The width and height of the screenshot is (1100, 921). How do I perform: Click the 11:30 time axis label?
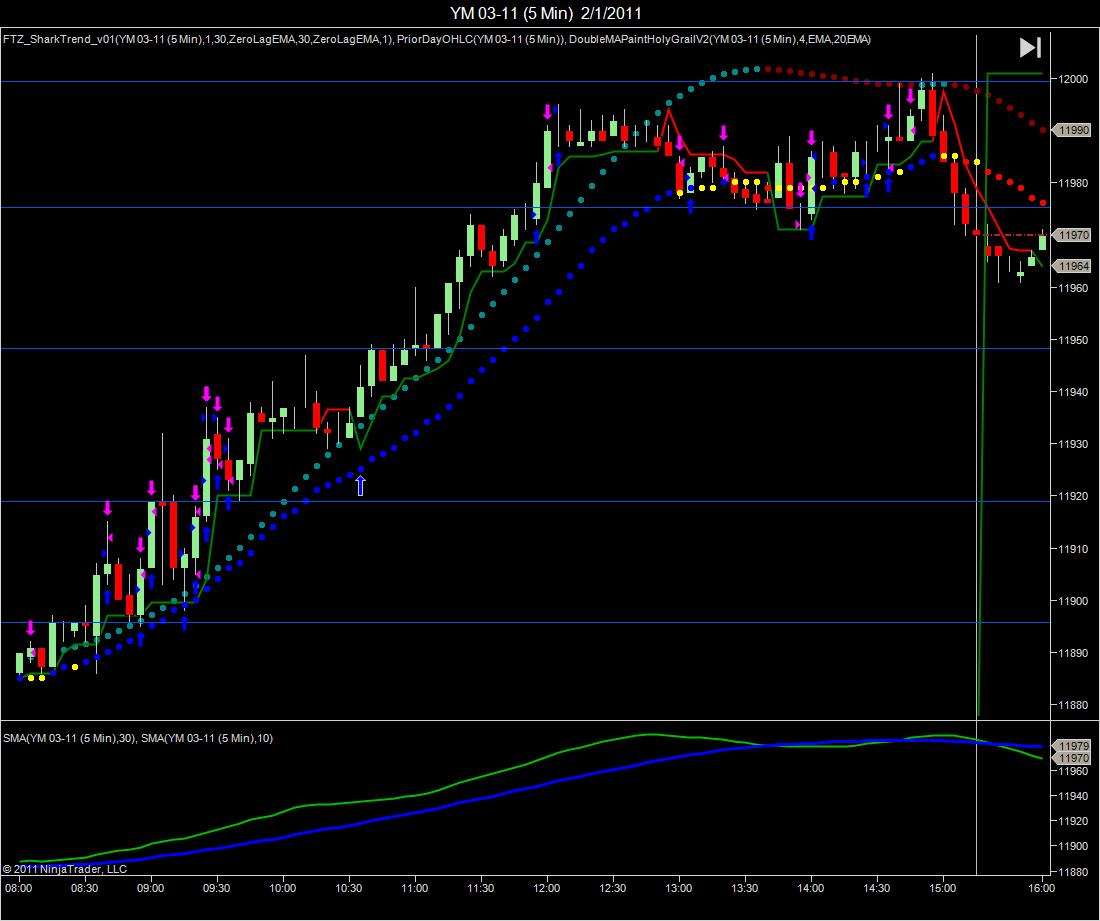tap(481, 888)
